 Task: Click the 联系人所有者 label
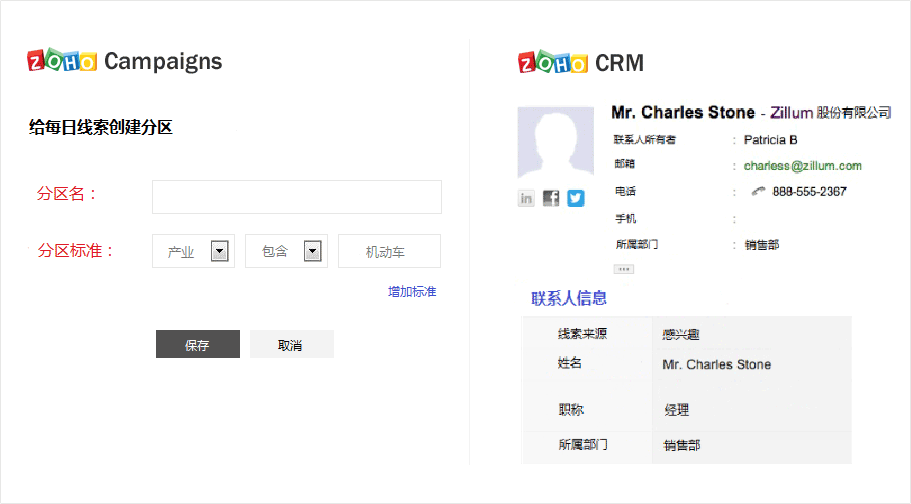(644, 140)
